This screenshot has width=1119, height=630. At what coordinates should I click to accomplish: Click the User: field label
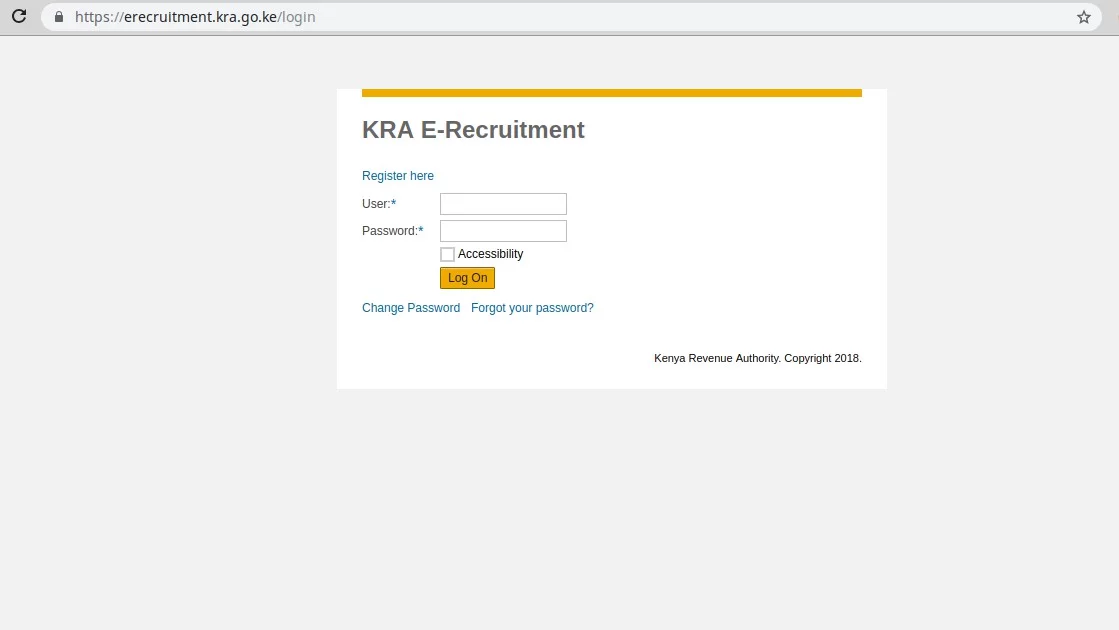pyautogui.click(x=379, y=204)
